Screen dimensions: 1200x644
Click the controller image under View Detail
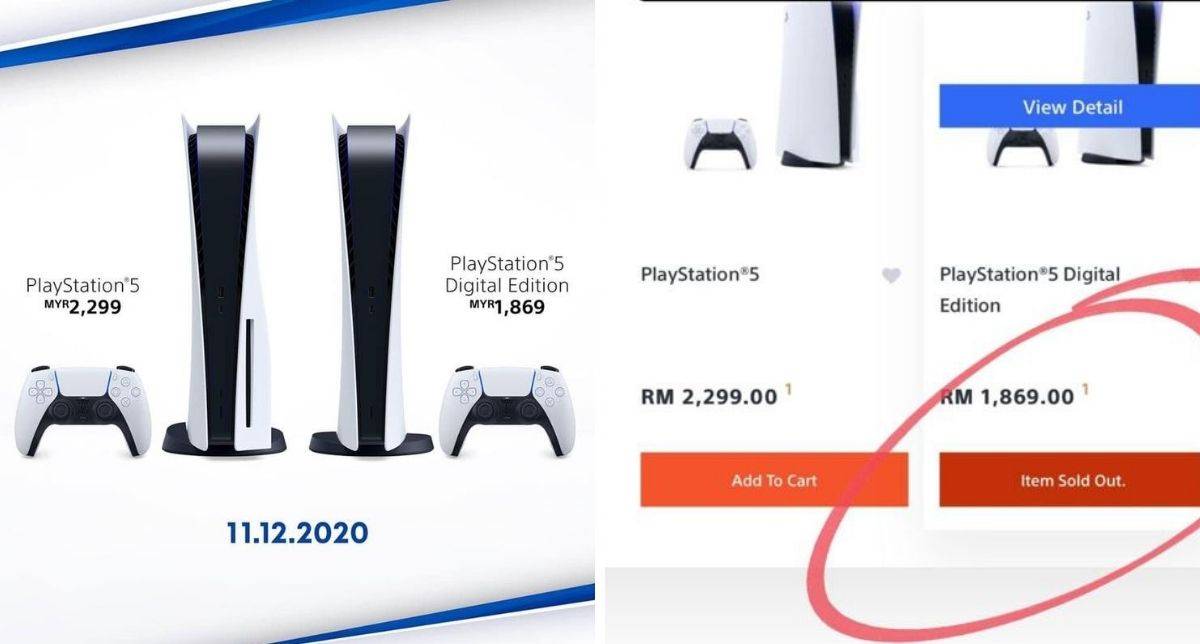1022,147
